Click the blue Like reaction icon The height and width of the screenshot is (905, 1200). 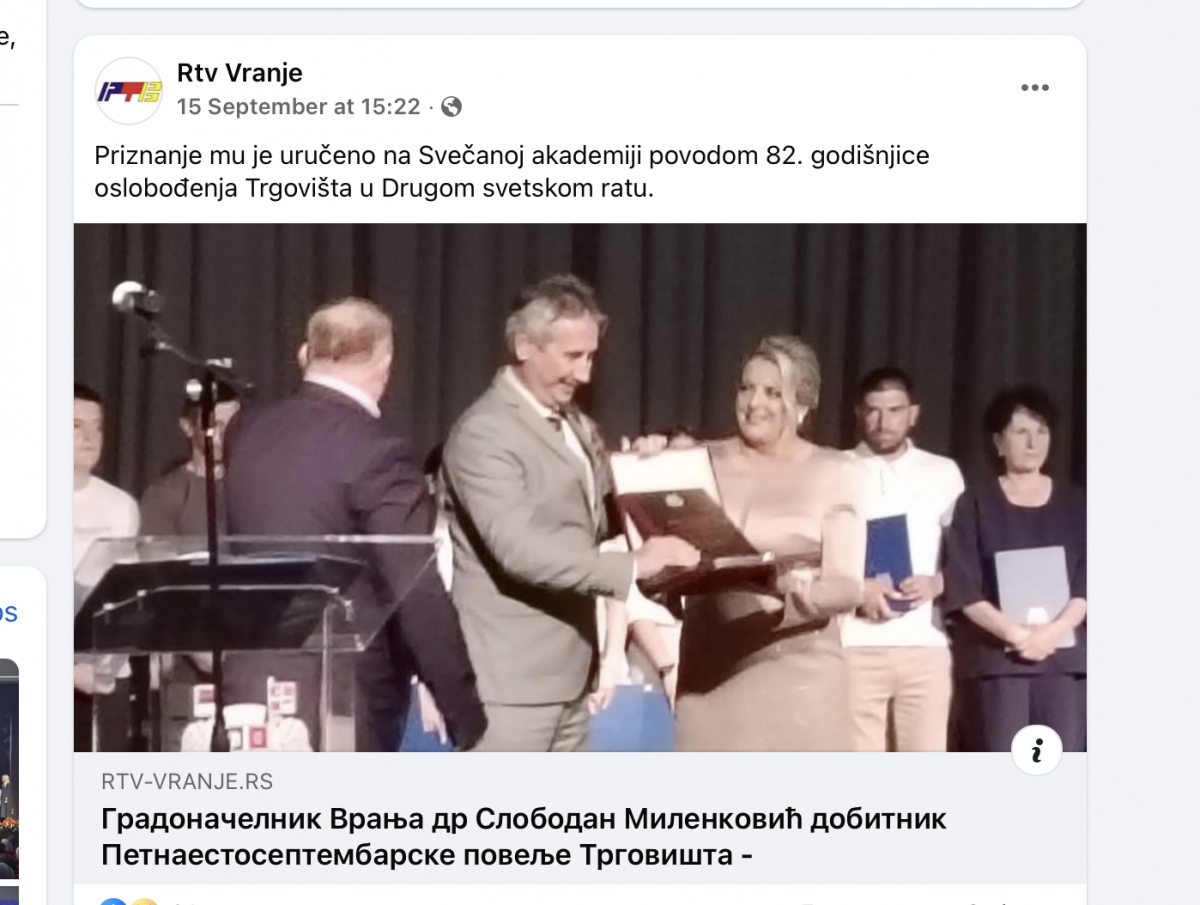112,902
